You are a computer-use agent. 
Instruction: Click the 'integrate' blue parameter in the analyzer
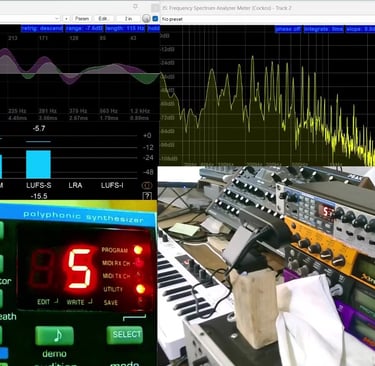pos(323,29)
